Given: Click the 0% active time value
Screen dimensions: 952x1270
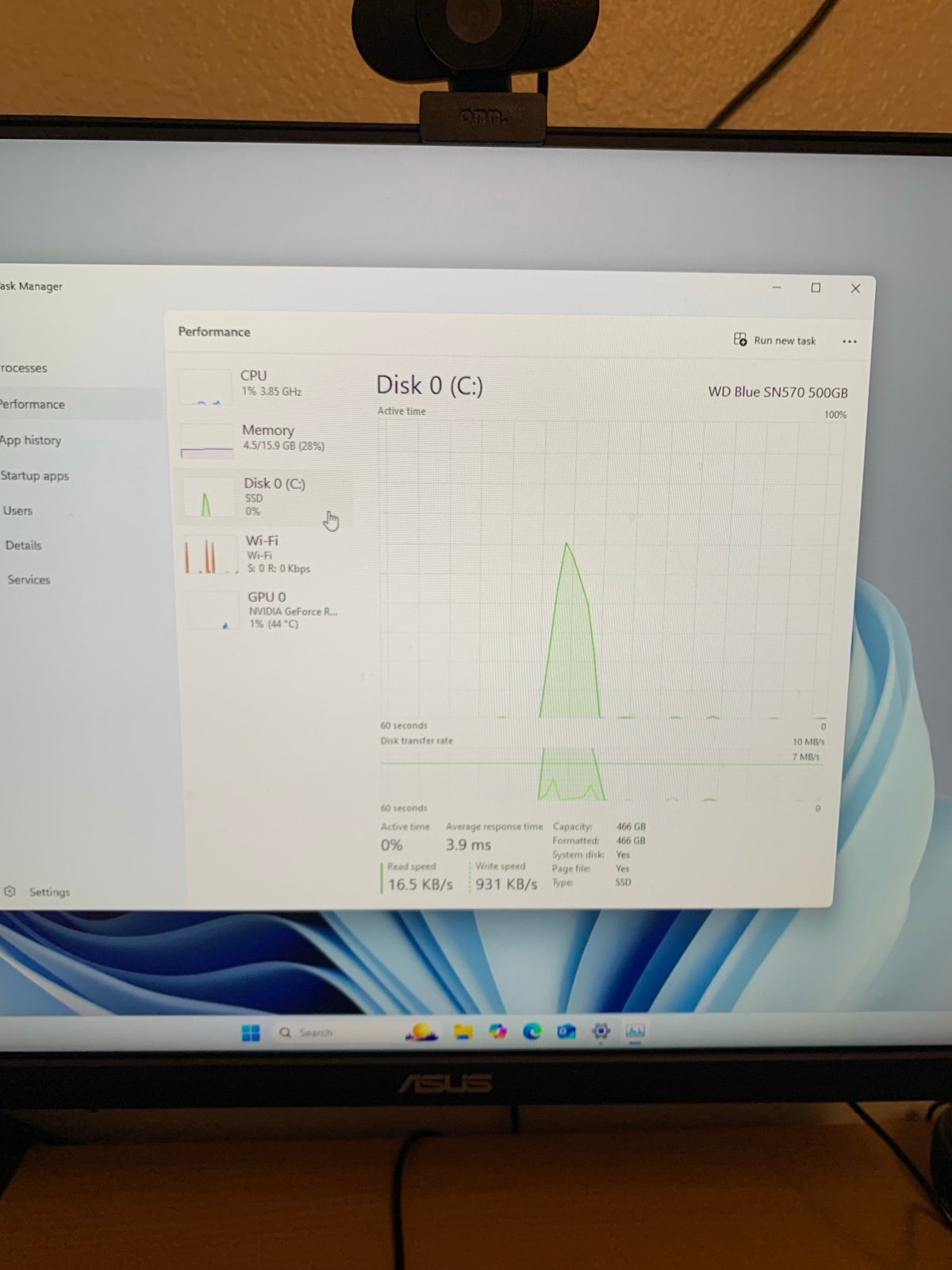Looking at the screenshot, I should point(391,845).
